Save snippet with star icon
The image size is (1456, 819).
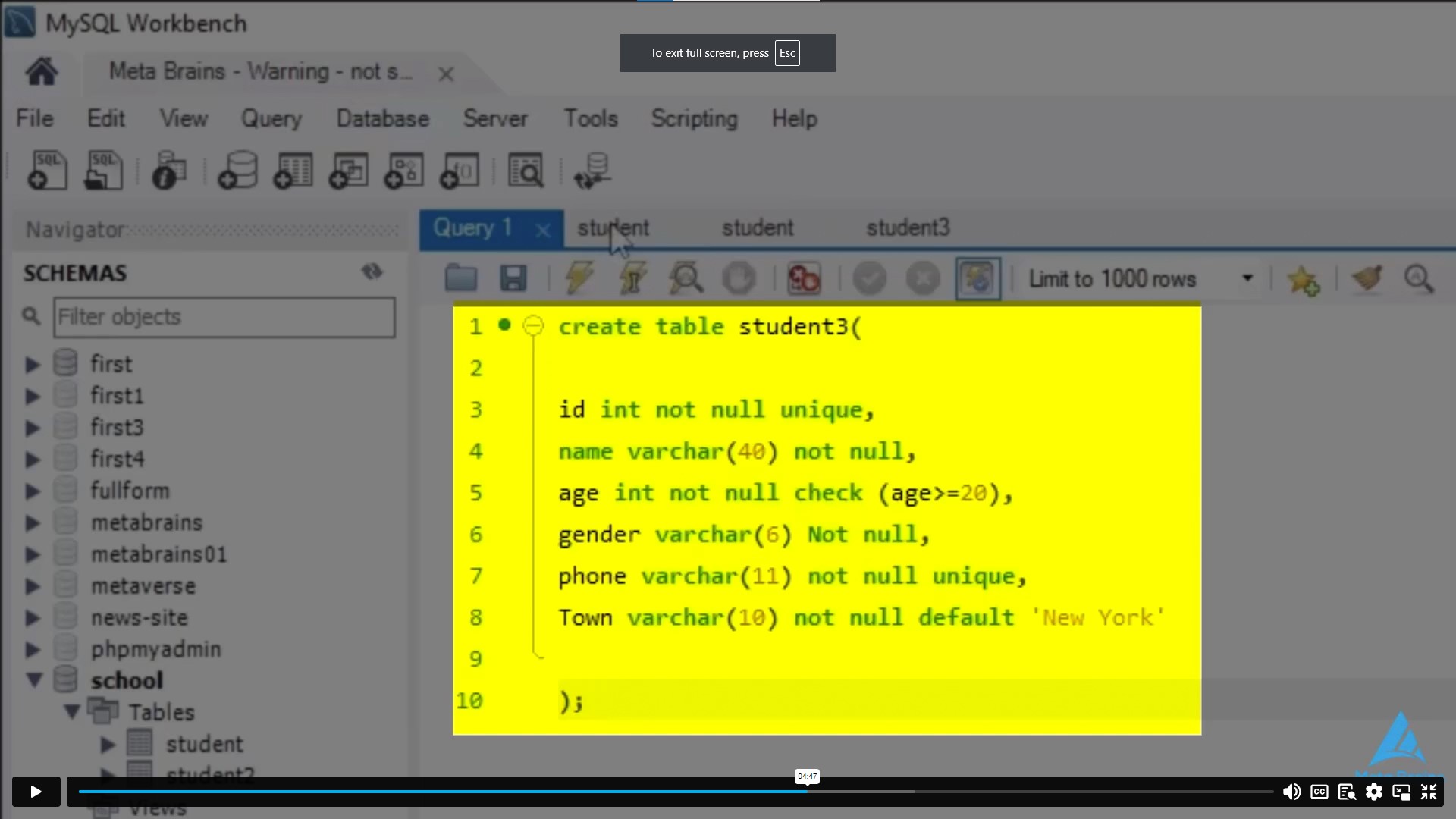(x=1303, y=280)
